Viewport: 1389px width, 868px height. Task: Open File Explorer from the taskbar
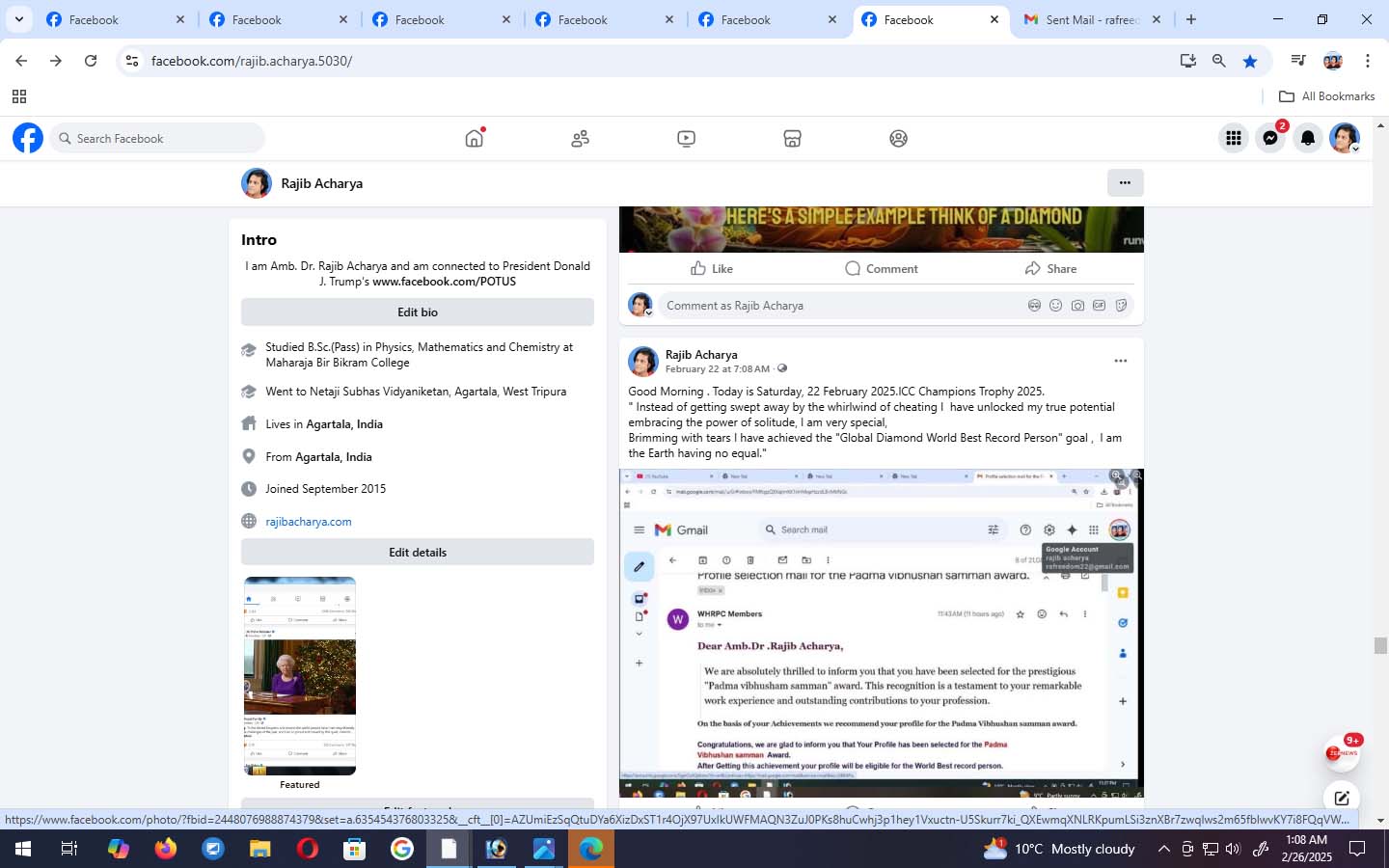click(260, 849)
